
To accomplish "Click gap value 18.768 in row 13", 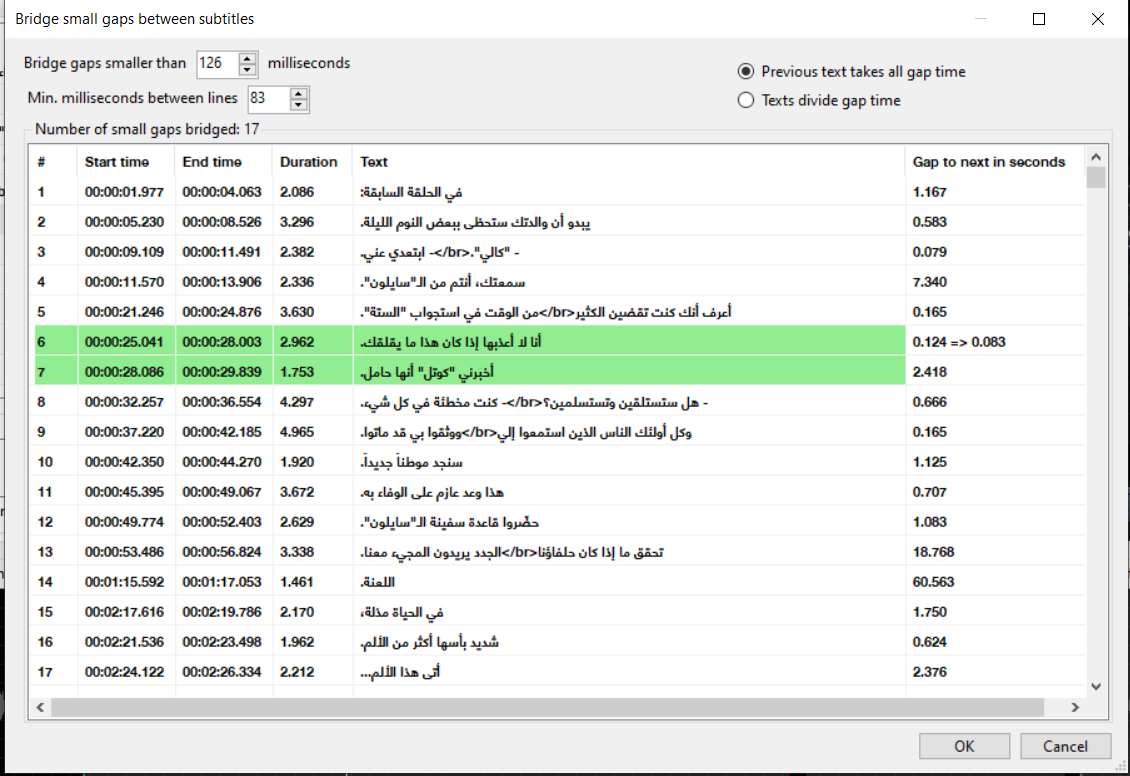I will pyautogui.click(x=933, y=552).
